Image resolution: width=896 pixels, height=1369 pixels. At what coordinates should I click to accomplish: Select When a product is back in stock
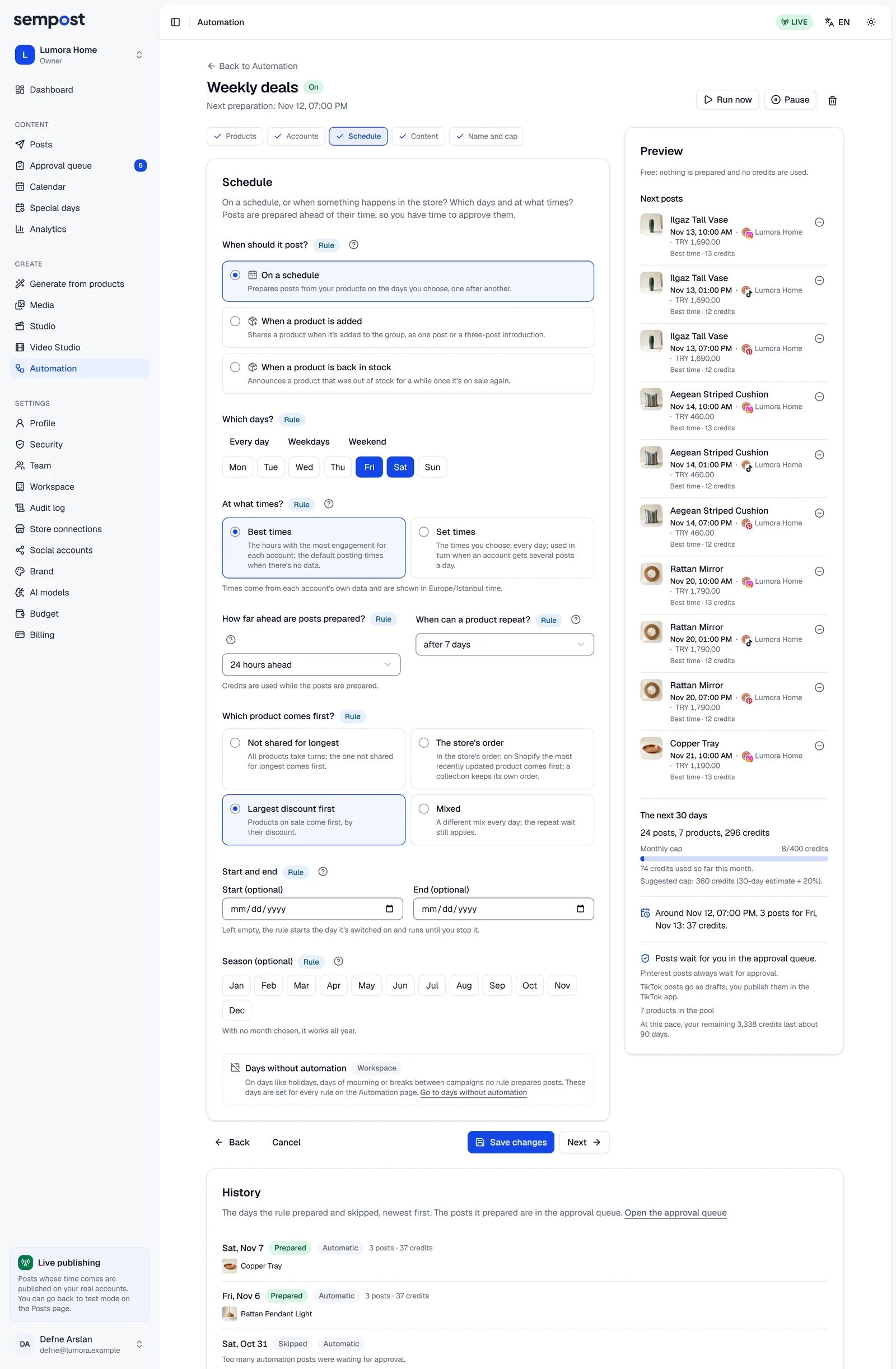click(408, 373)
